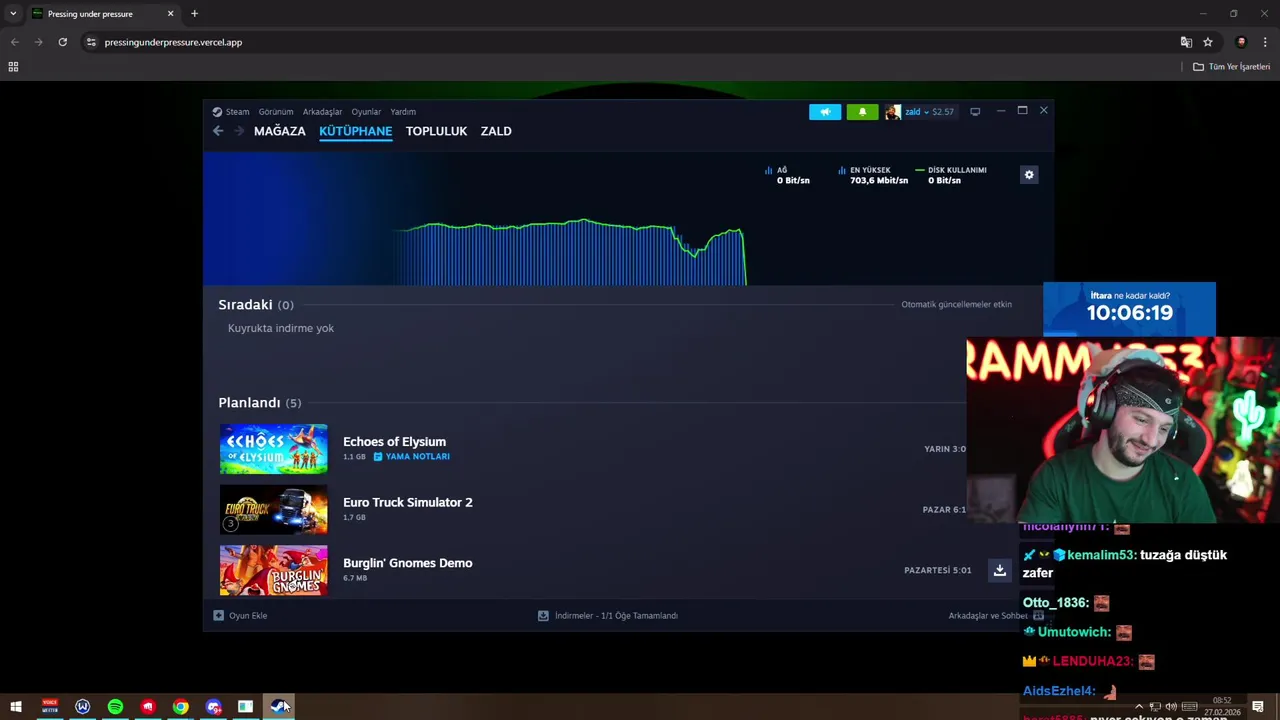Open İndirmeler status at bottom
The image size is (1280, 720).
tap(608, 616)
